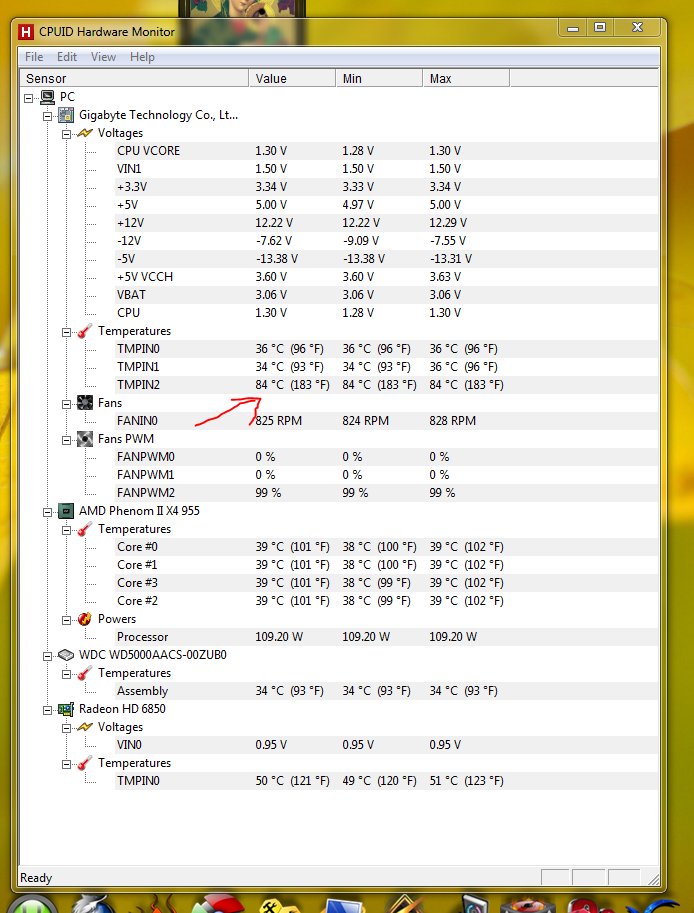The width and height of the screenshot is (694, 913).
Task: Select the VIN1 voltage row
Action: click(387, 169)
